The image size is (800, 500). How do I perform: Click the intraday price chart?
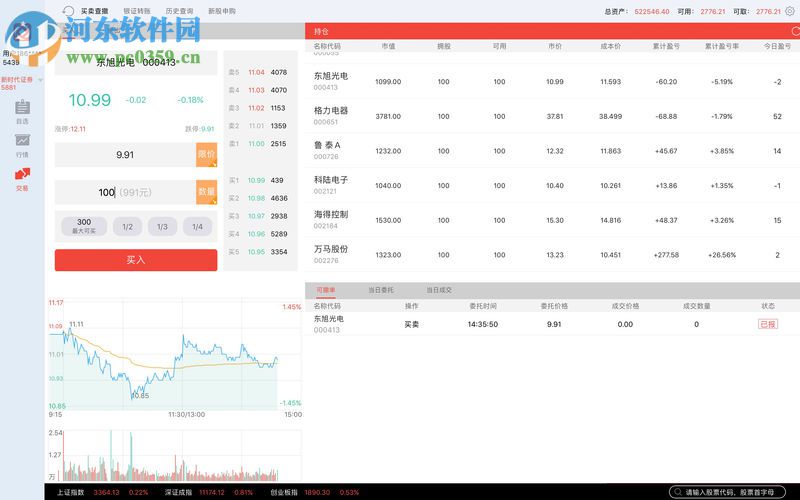[174, 355]
